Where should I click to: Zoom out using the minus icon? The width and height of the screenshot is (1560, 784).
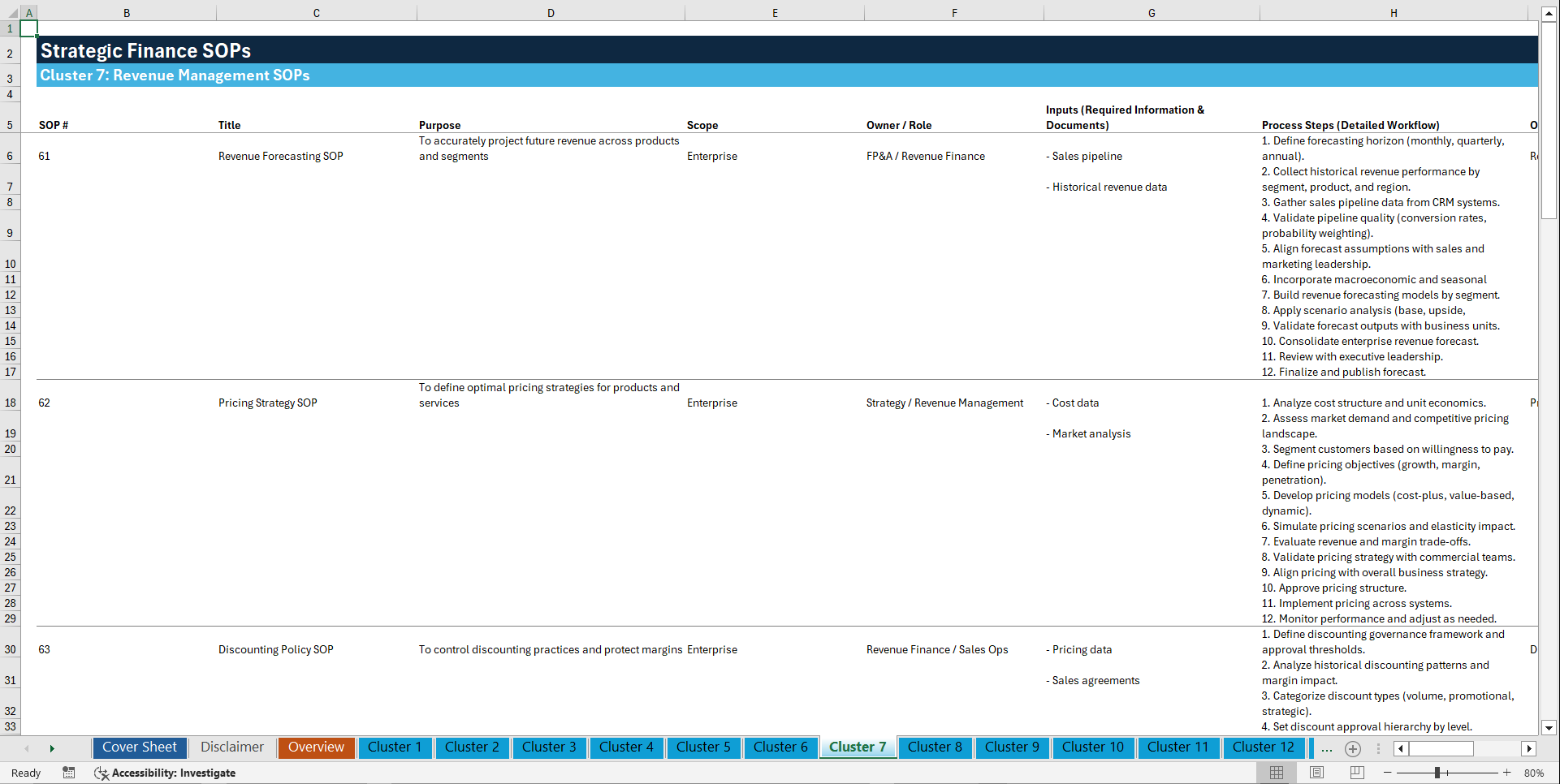1389,773
